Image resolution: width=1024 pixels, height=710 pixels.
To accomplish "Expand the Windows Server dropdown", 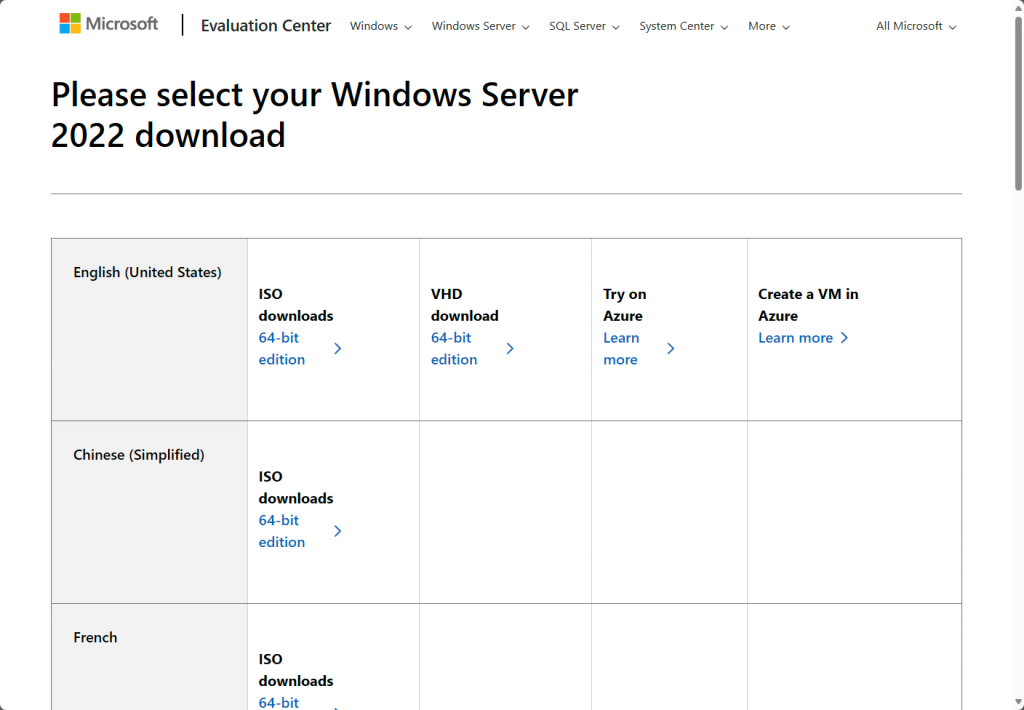I will [x=480, y=26].
